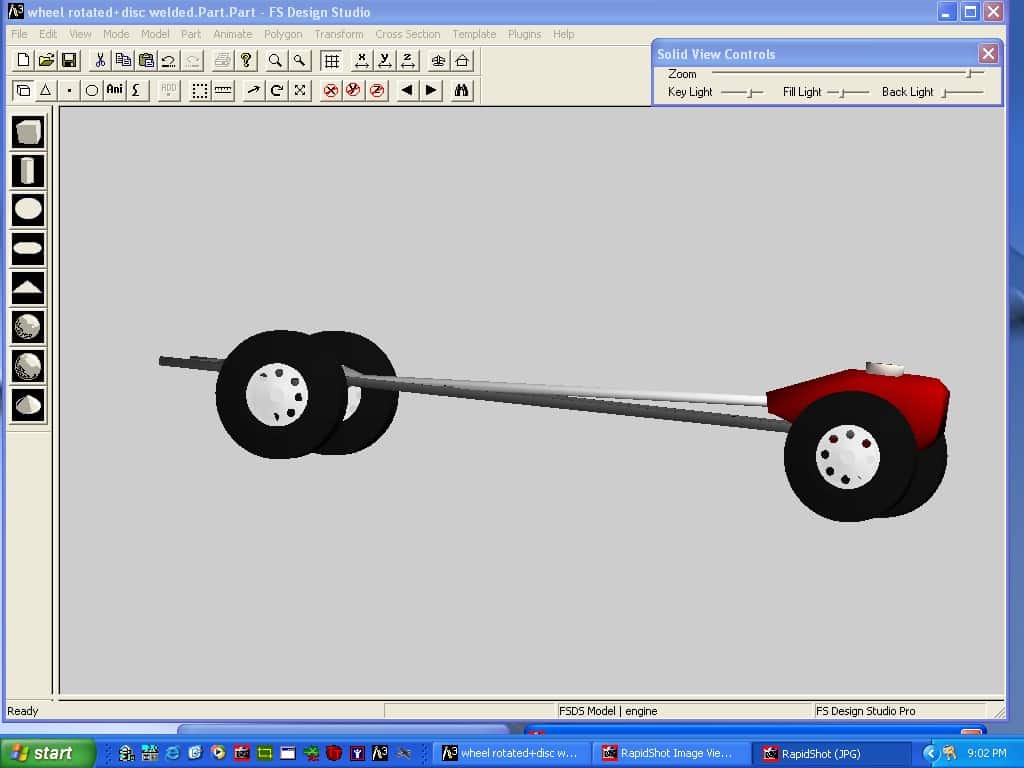Toggle the grid display button

(331, 61)
